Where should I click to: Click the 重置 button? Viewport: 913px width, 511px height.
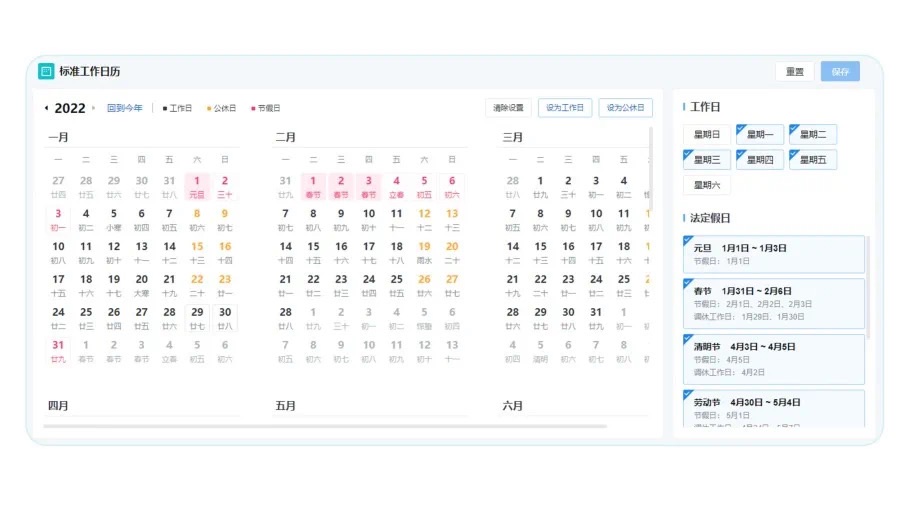tap(795, 72)
